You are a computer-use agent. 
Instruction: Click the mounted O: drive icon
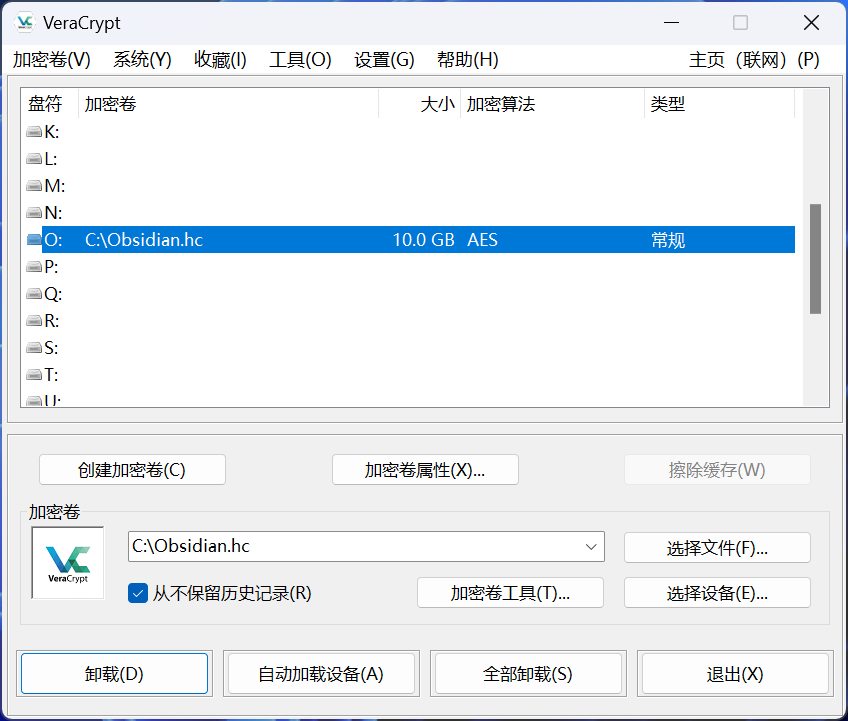[34, 240]
